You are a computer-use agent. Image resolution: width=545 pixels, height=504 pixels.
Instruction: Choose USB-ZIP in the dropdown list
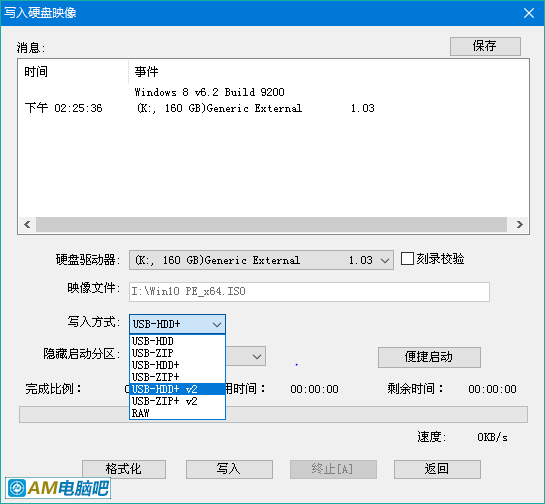(x=177, y=353)
